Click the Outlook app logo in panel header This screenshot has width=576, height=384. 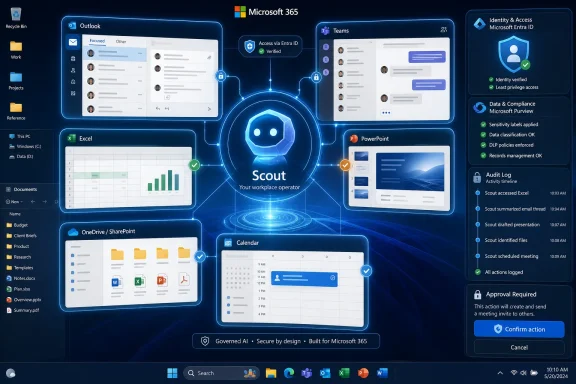(72, 26)
